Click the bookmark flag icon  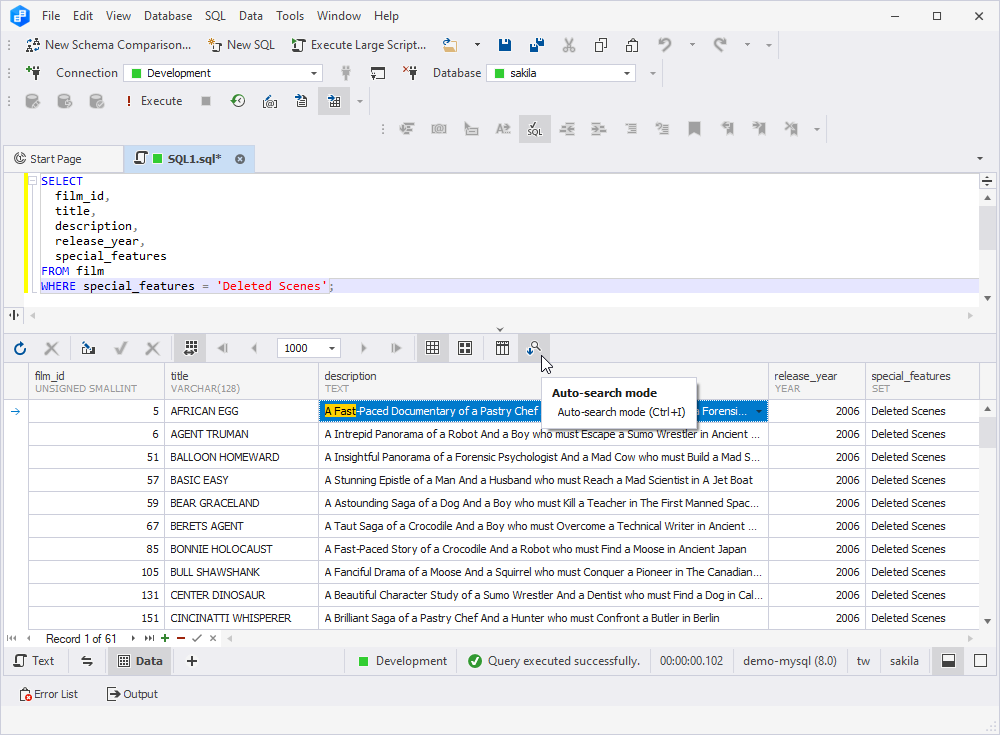point(695,129)
